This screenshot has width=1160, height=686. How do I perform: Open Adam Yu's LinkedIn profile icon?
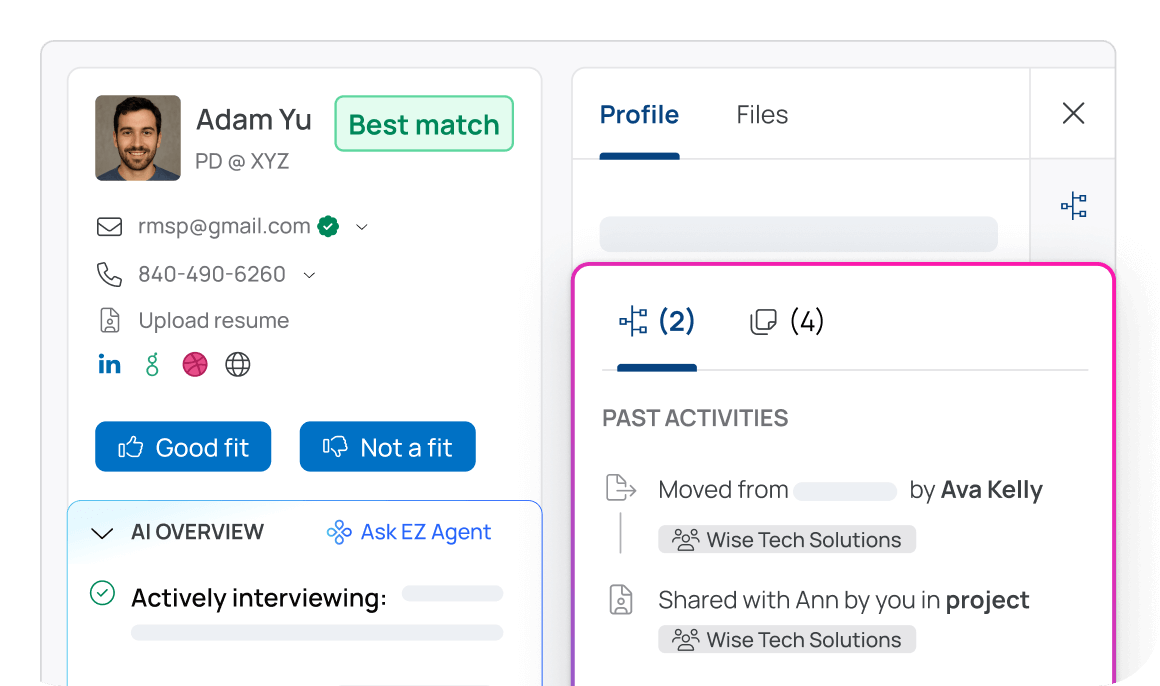109,365
